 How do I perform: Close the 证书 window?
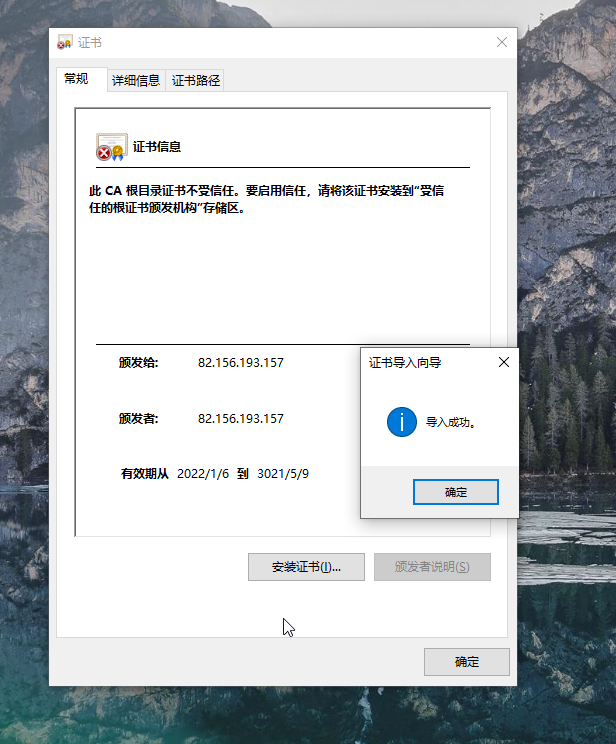coord(502,42)
